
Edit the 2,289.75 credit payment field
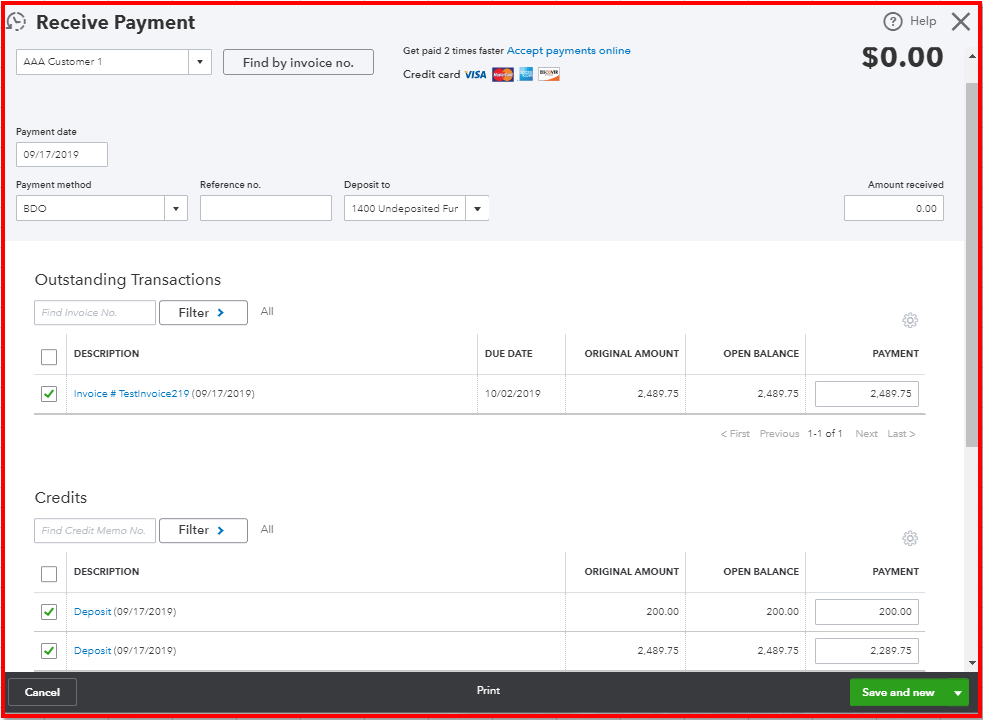(866, 651)
